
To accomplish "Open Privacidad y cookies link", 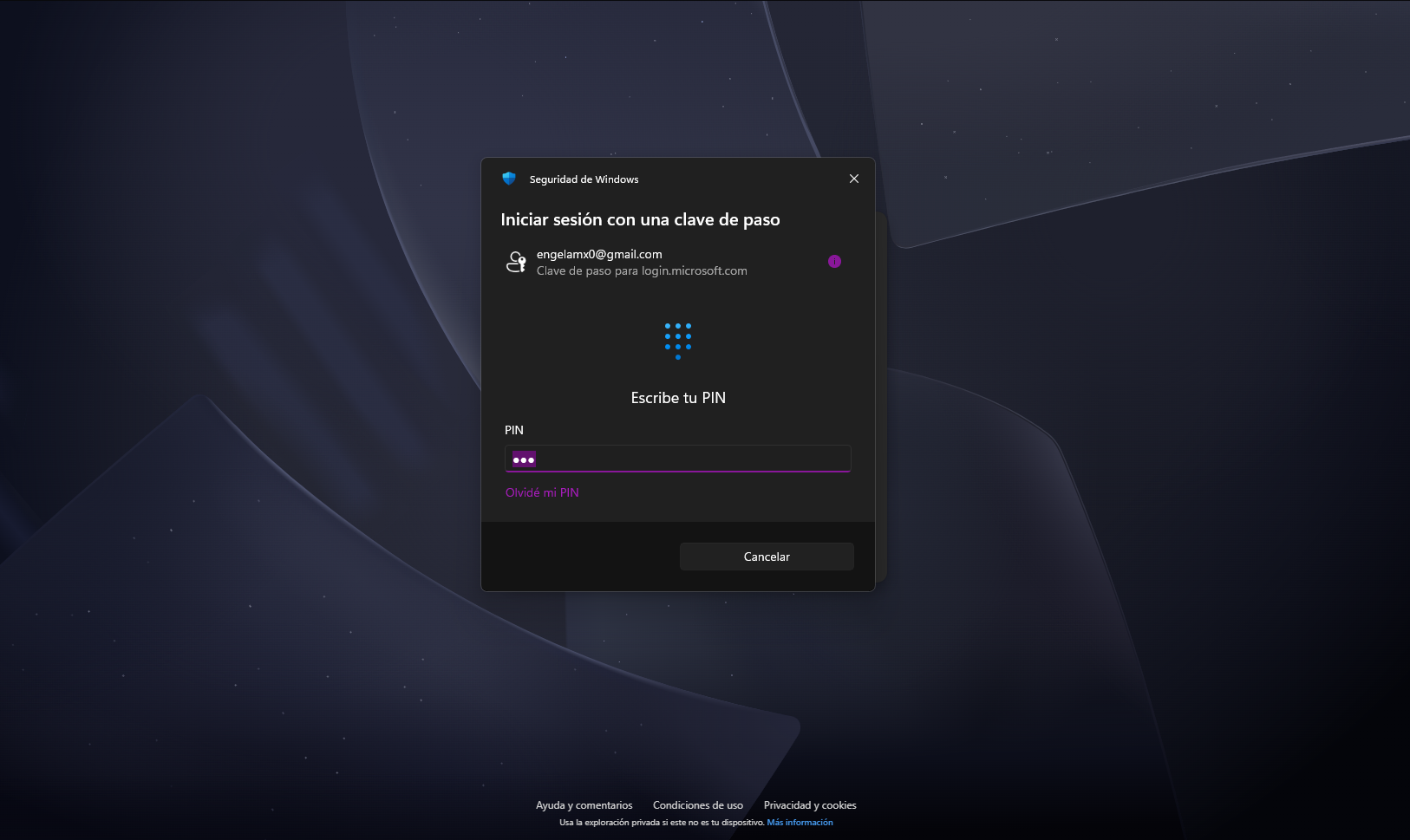I will [x=810, y=805].
